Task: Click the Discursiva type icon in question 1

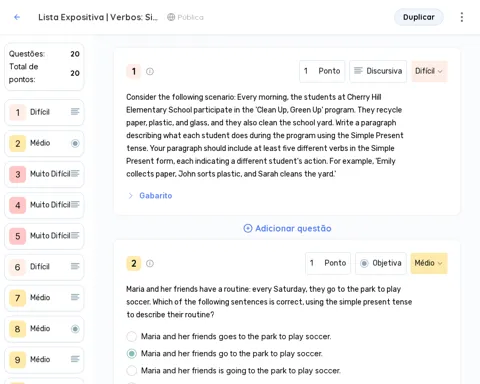Action: point(358,71)
